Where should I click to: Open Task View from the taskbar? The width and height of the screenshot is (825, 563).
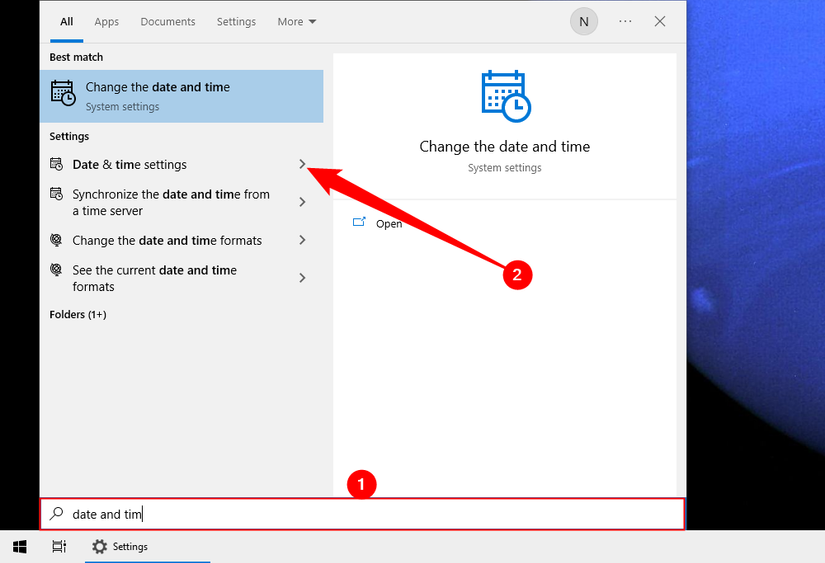[x=59, y=546]
